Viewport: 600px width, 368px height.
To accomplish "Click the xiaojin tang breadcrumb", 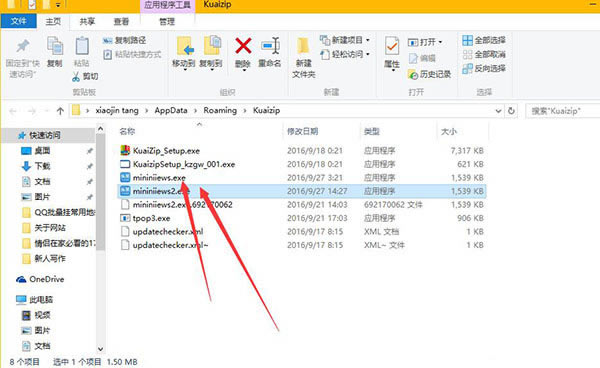I will click(117, 111).
